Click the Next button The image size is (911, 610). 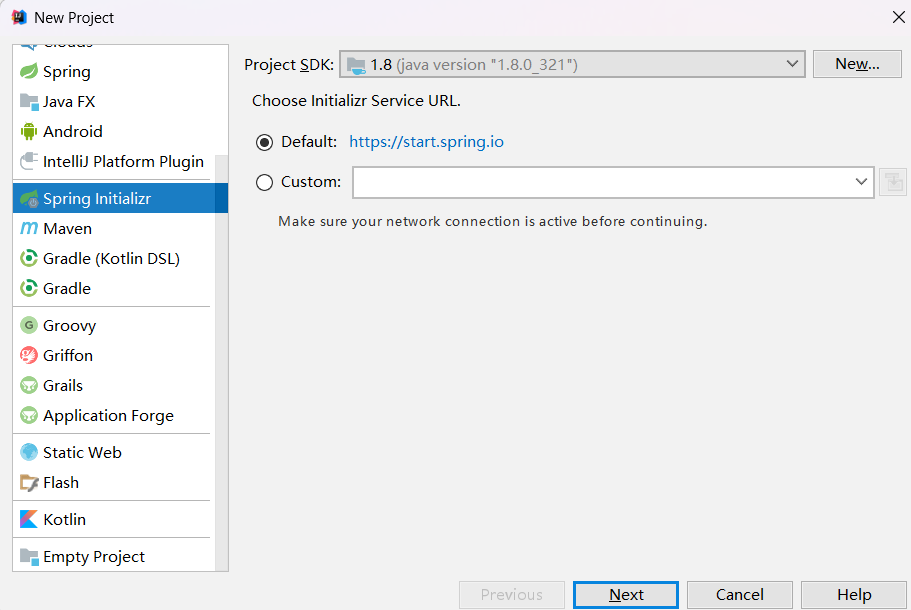tap(626, 595)
